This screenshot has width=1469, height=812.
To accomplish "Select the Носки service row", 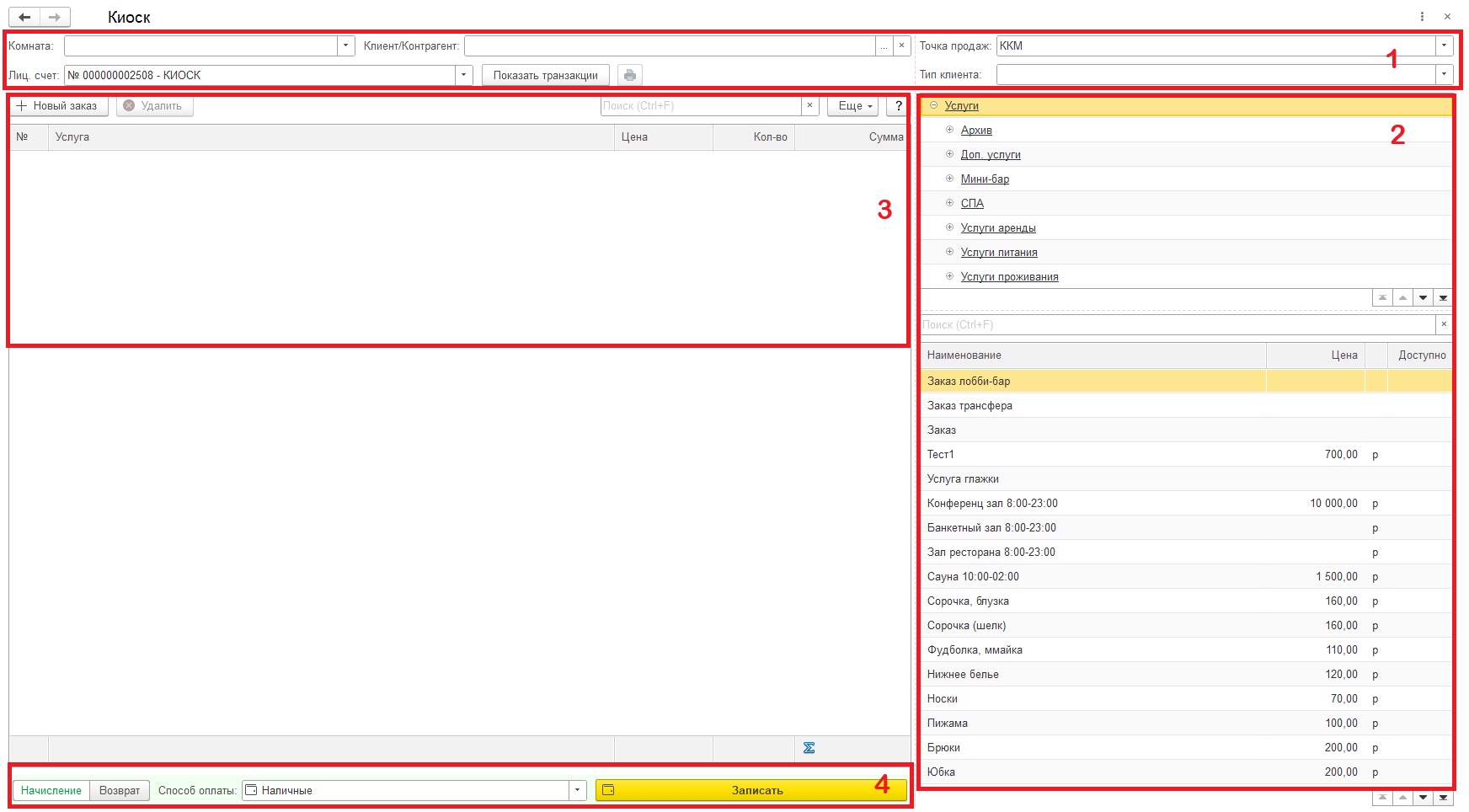I will pos(1187,698).
